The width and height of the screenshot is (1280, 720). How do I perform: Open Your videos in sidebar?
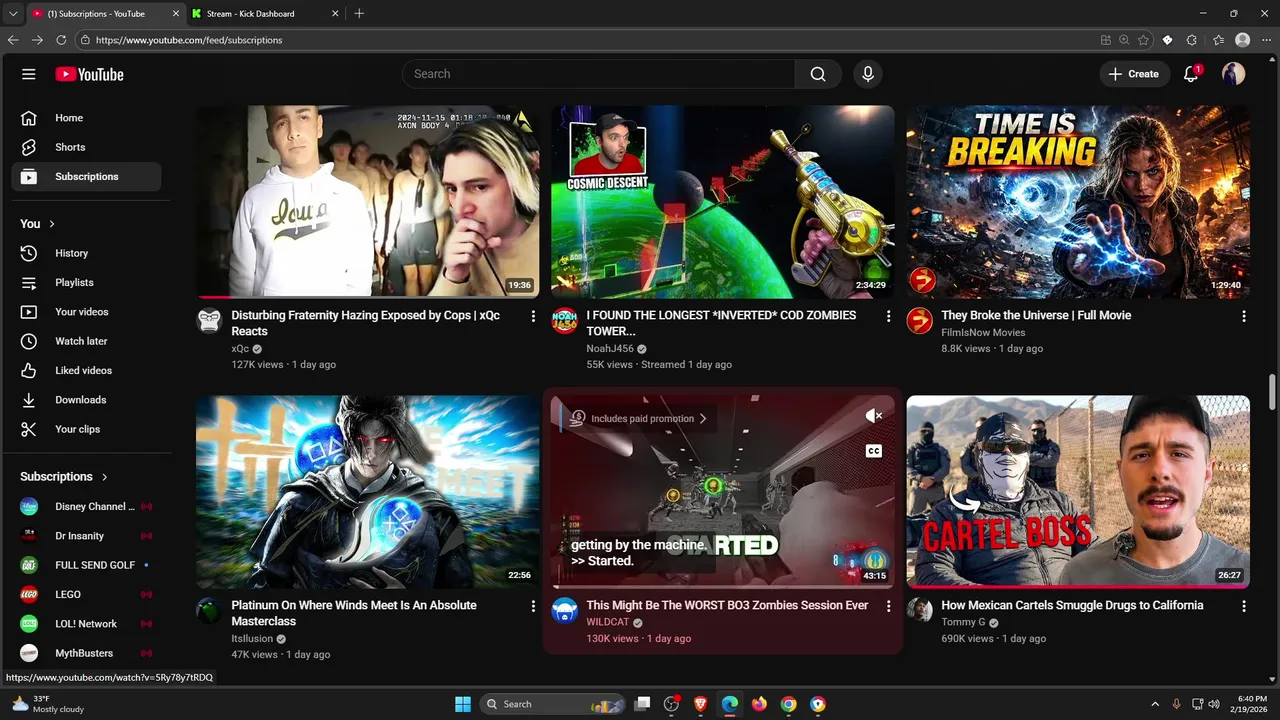coord(86,312)
